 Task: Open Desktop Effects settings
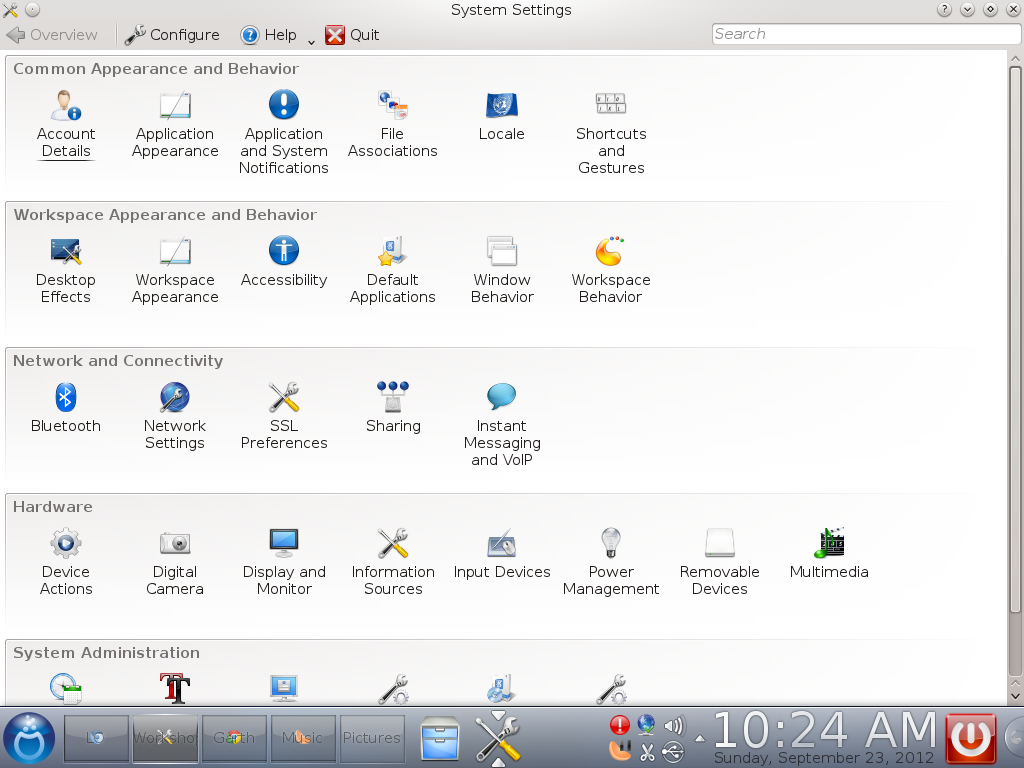pos(66,270)
